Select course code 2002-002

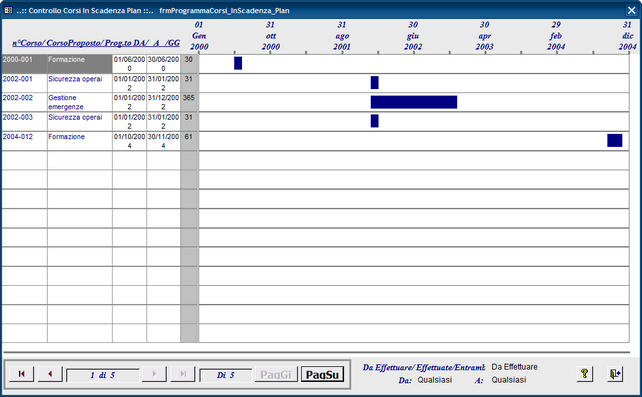18,98
